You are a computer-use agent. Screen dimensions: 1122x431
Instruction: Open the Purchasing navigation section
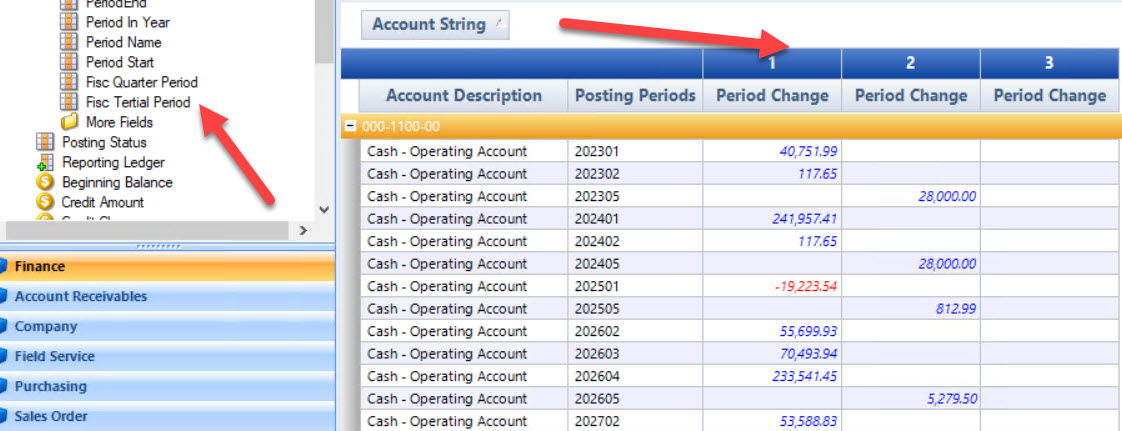pos(167,387)
